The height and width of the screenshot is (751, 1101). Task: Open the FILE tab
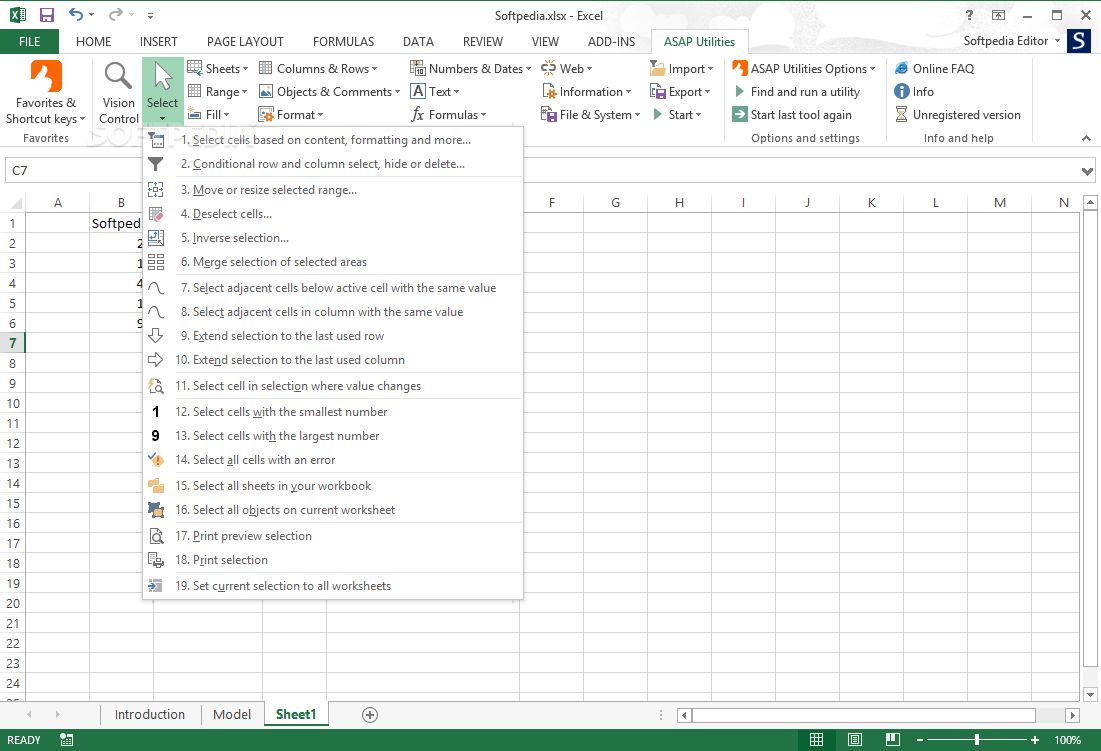point(29,41)
